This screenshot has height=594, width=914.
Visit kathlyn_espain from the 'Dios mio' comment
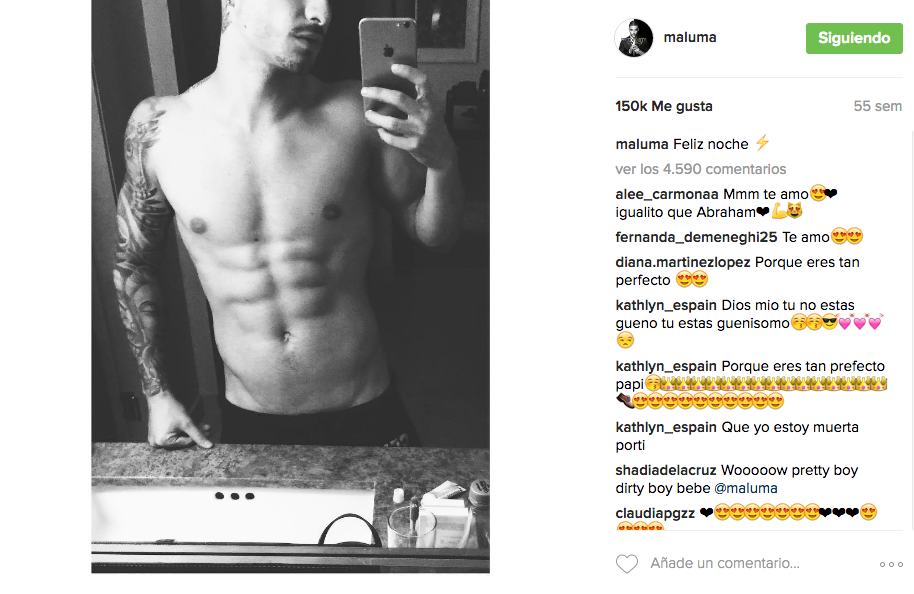coord(666,305)
